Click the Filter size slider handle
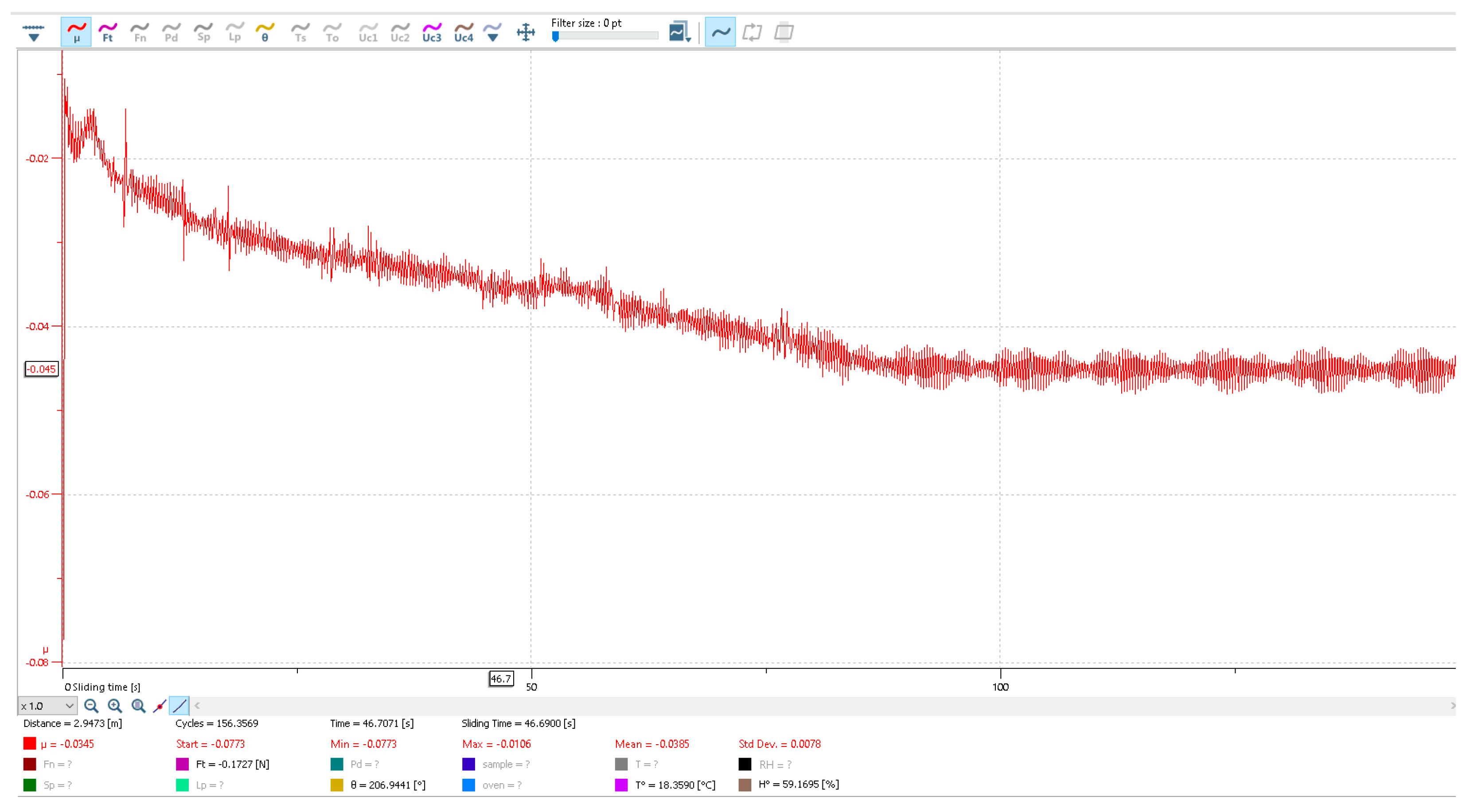 pos(555,36)
